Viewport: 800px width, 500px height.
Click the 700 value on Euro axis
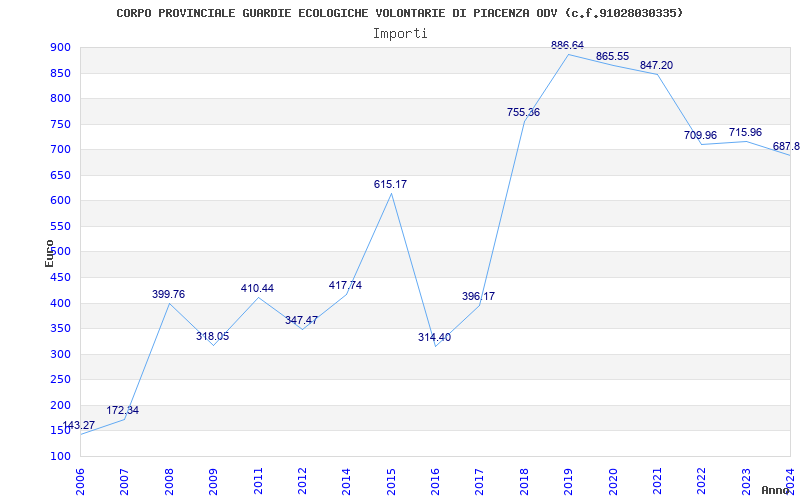(60, 149)
